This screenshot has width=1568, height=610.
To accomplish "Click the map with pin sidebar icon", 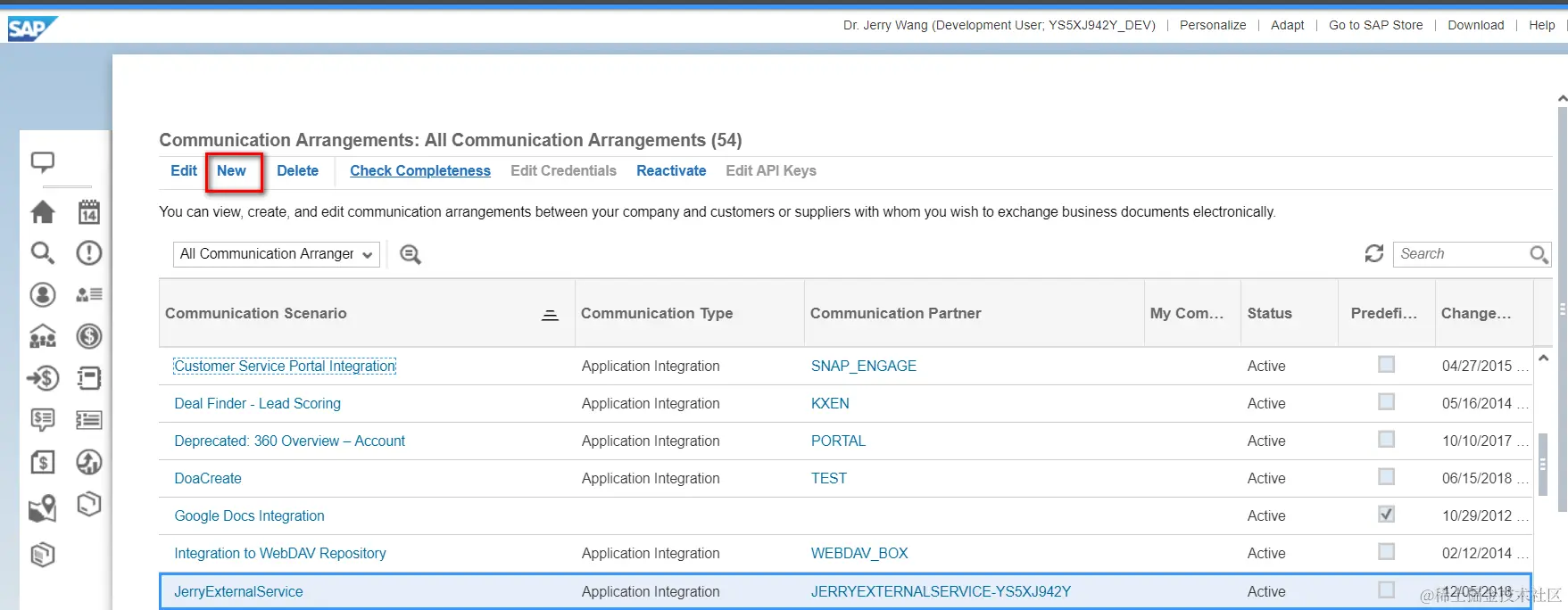I will pos(43,508).
